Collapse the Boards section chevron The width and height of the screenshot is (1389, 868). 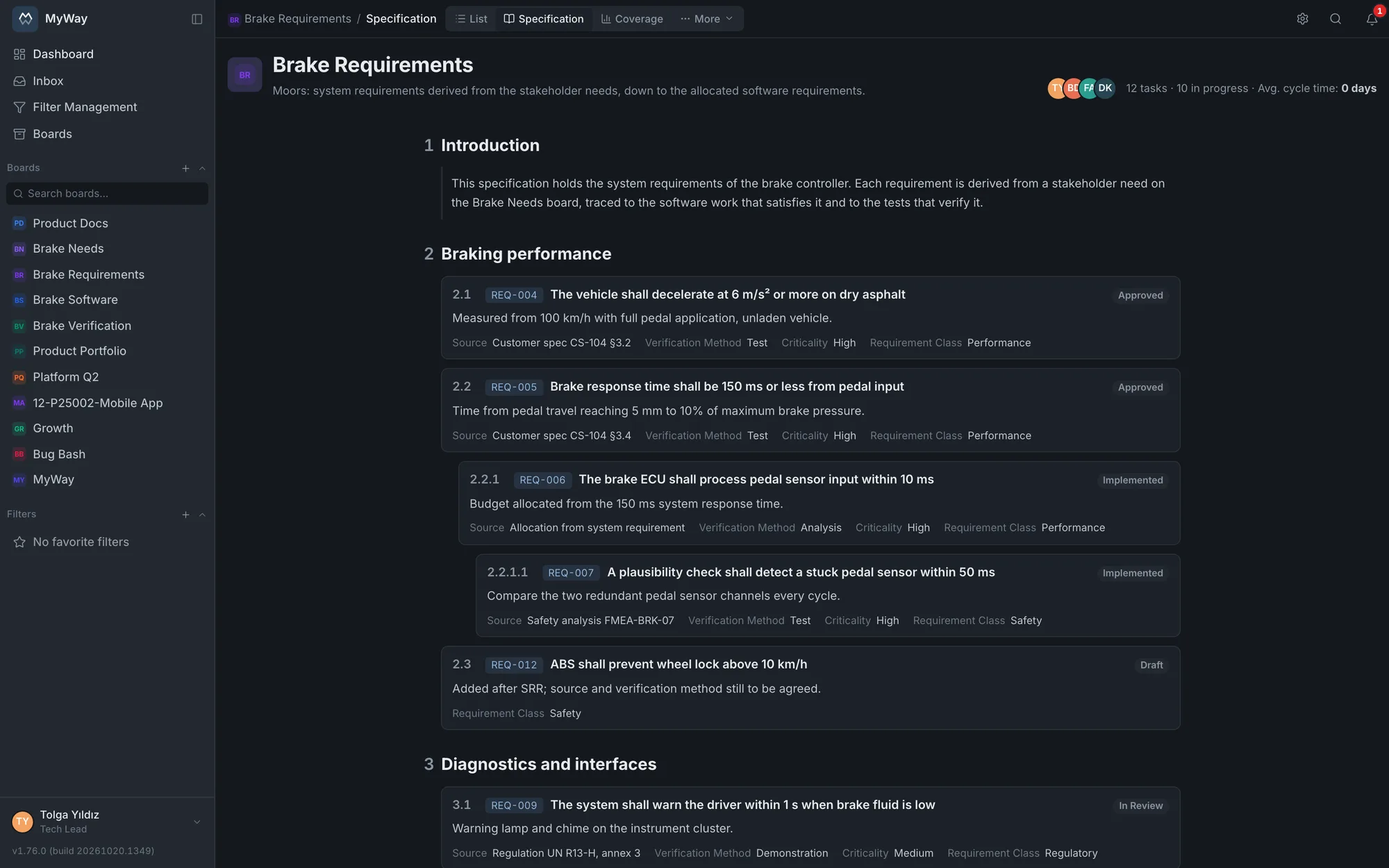pos(202,168)
